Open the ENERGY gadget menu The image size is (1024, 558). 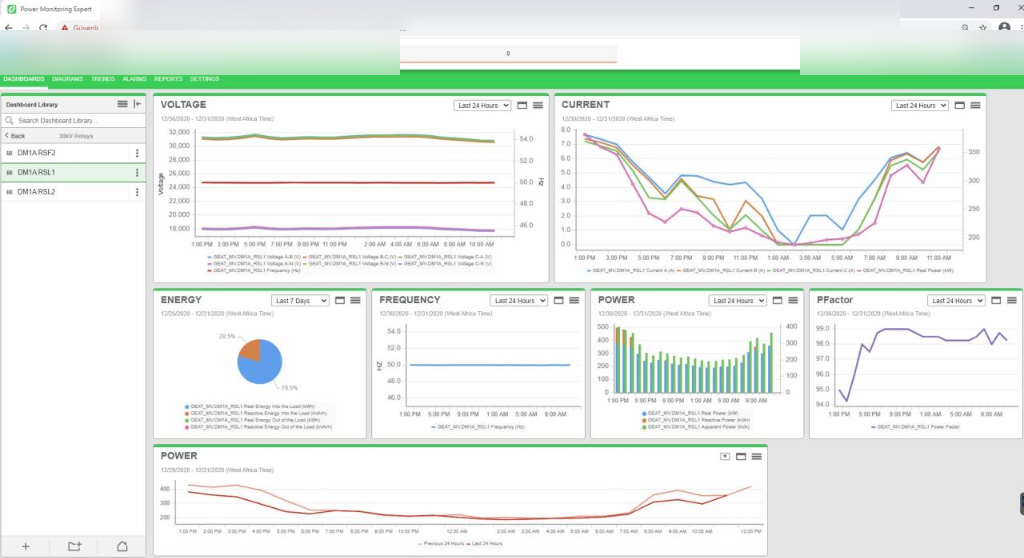pyautogui.click(x=355, y=301)
